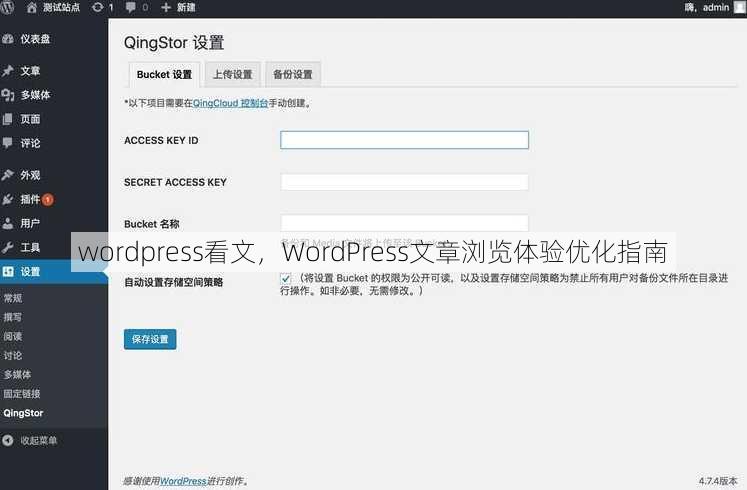Focus the Bucket 名称 field
This screenshot has height=490, width=747.
404,223
